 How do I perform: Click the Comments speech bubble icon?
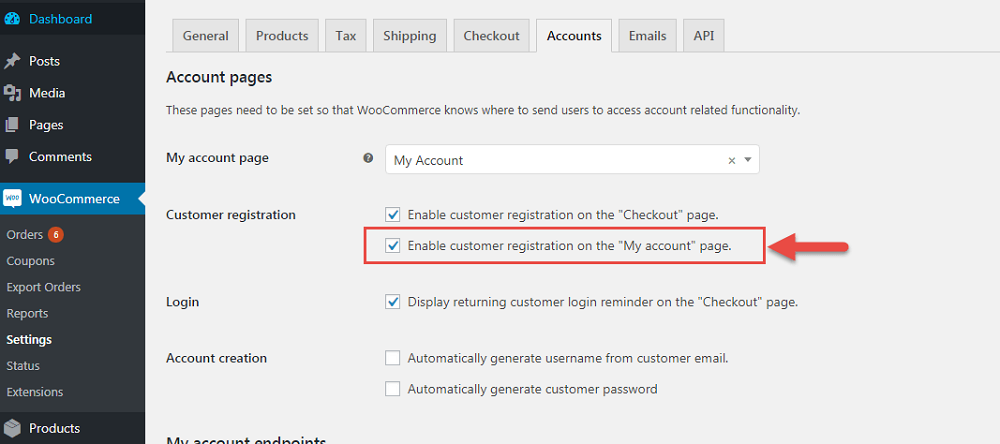[x=13, y=157]
